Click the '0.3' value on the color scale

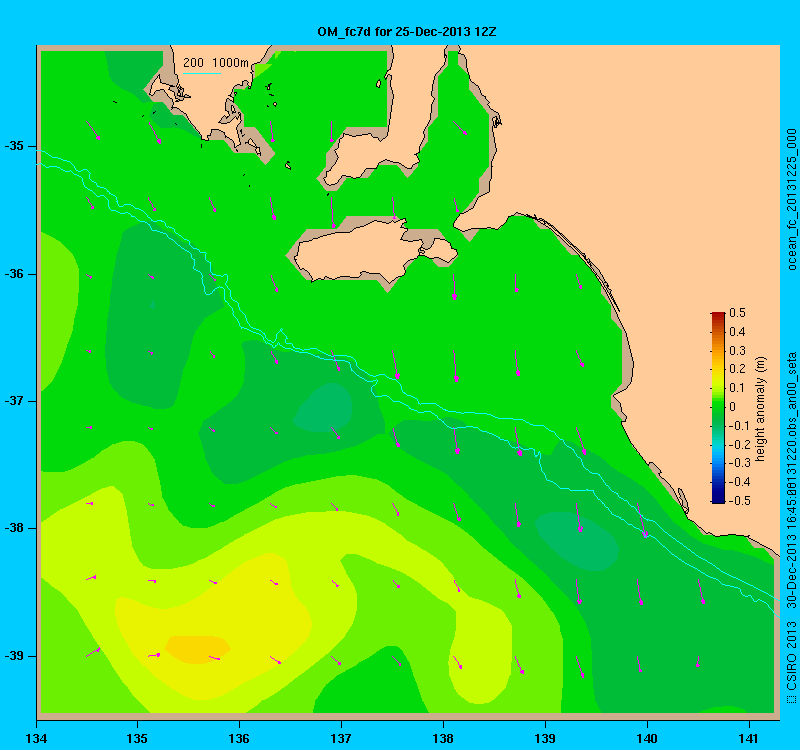pyautogui.click(x=737, y=351)
